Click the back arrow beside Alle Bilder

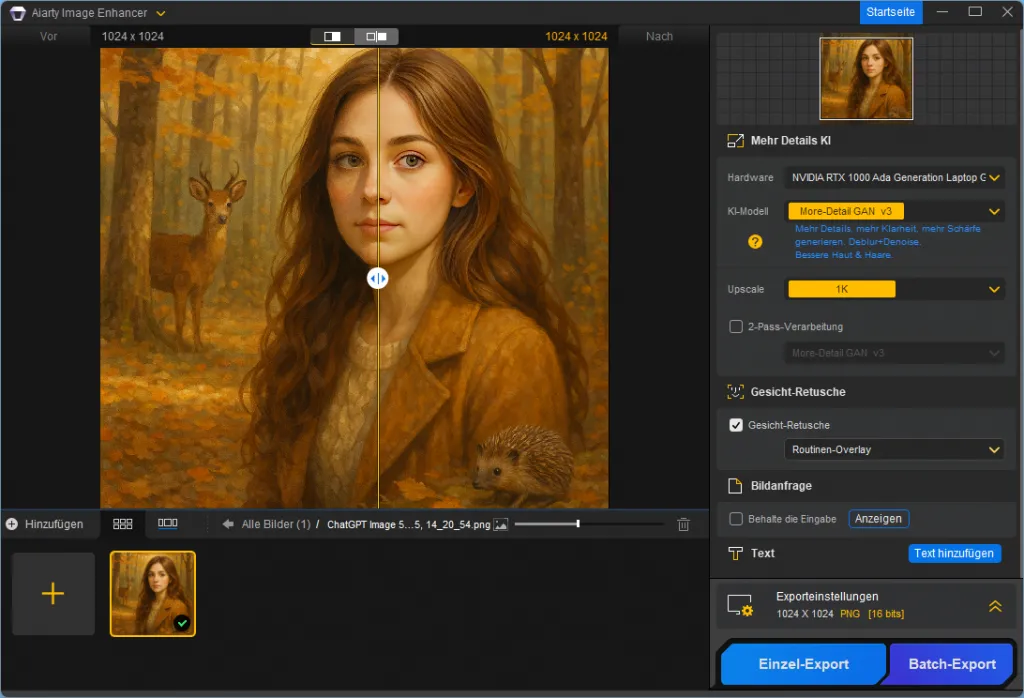228,524
